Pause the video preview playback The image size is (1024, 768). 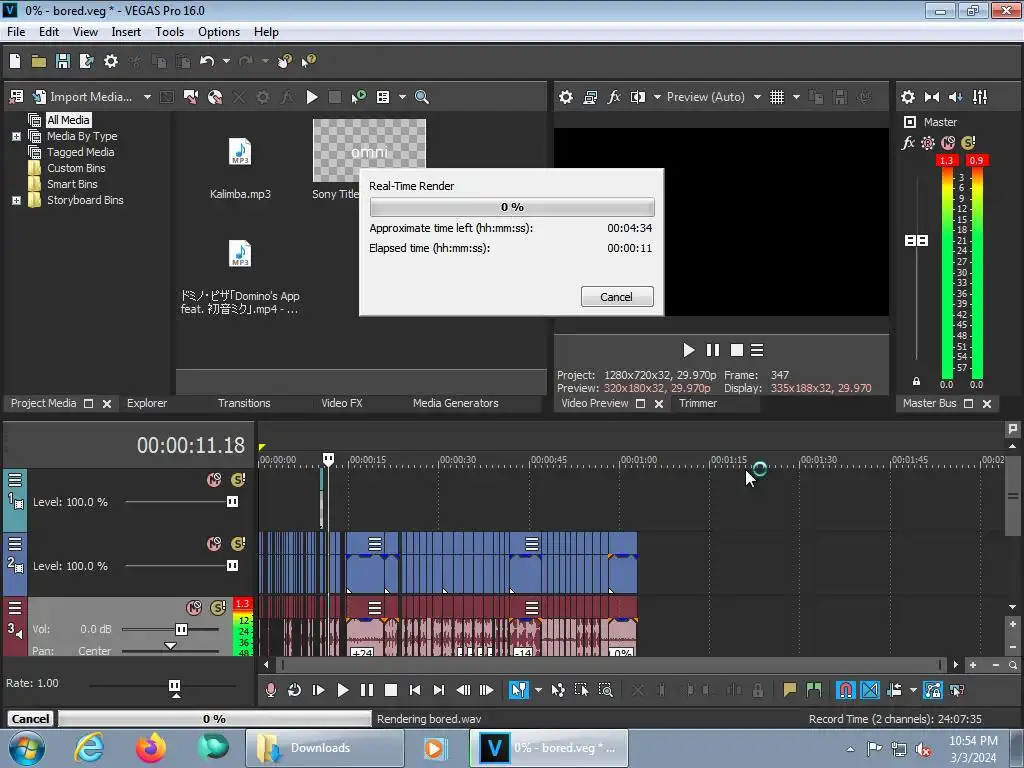pyautogui.click(x=712, y=351)
